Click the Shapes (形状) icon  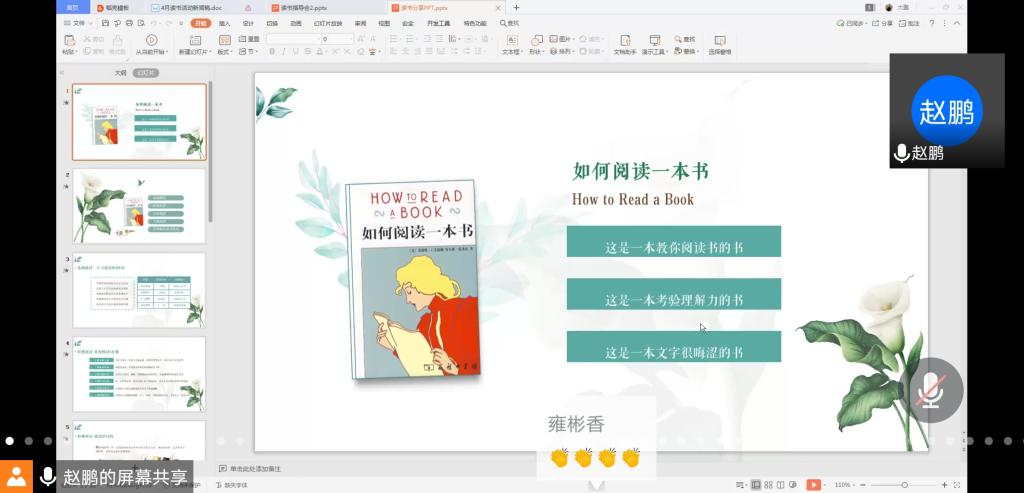(537, 40)
